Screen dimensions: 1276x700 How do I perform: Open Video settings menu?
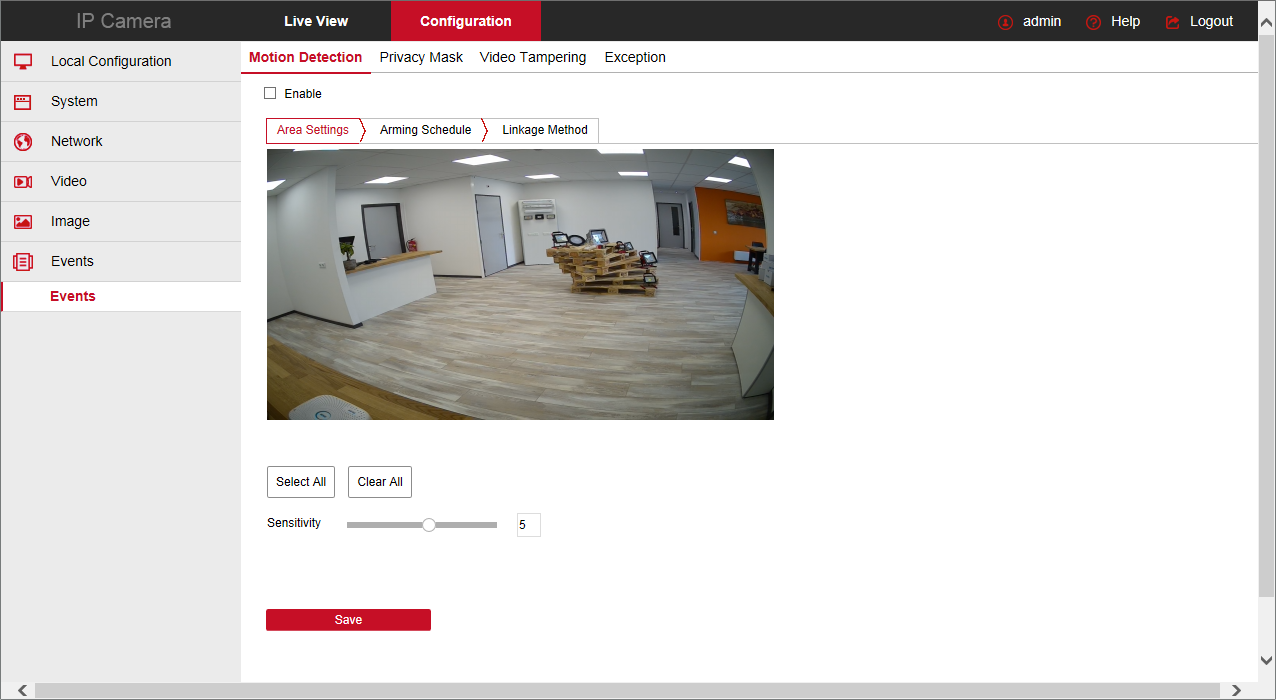121,181
